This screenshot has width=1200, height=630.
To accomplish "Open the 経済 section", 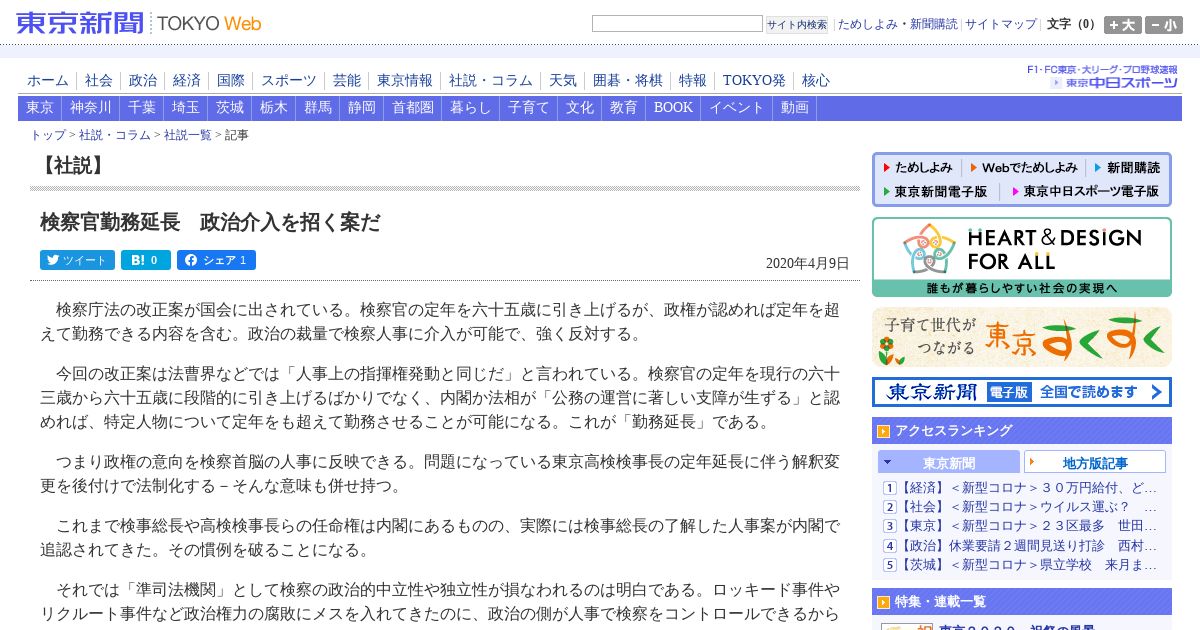I will (187, 81).
